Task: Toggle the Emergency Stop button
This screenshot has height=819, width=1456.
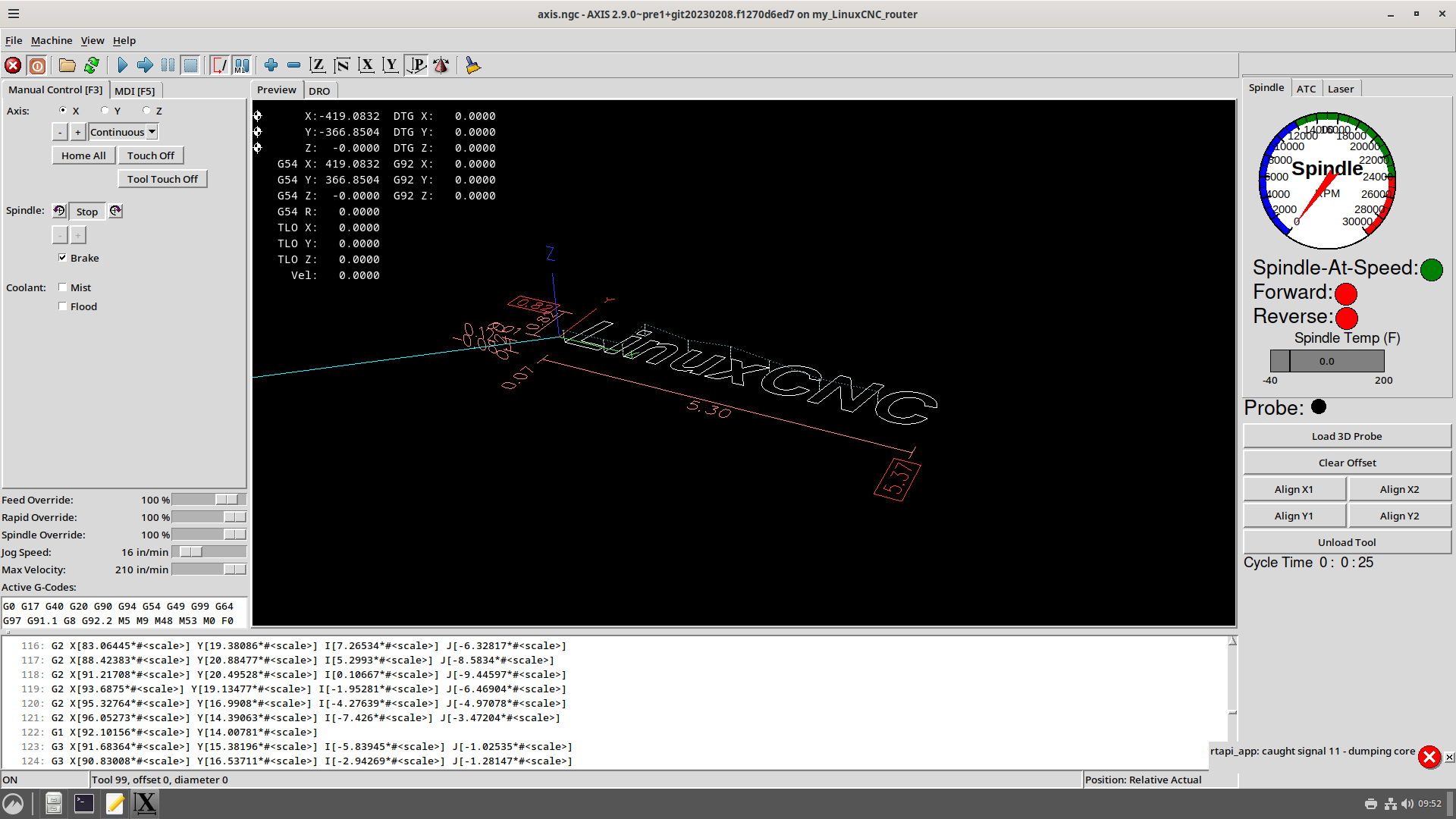Action: click(13, 65)
